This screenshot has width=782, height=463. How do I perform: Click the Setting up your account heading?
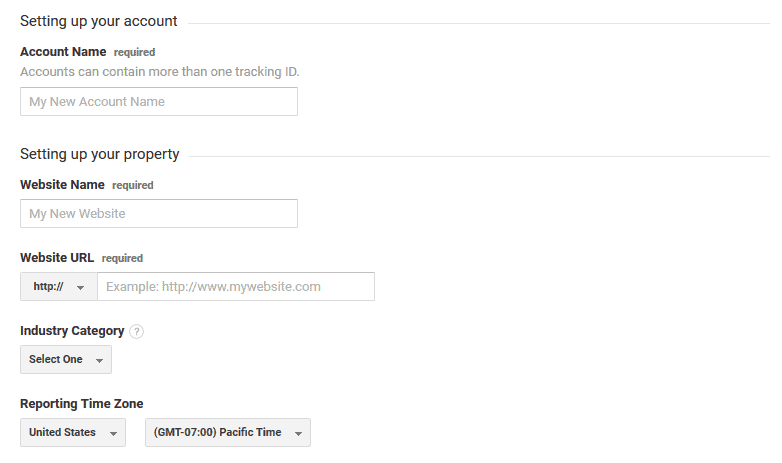pos(98,21)
